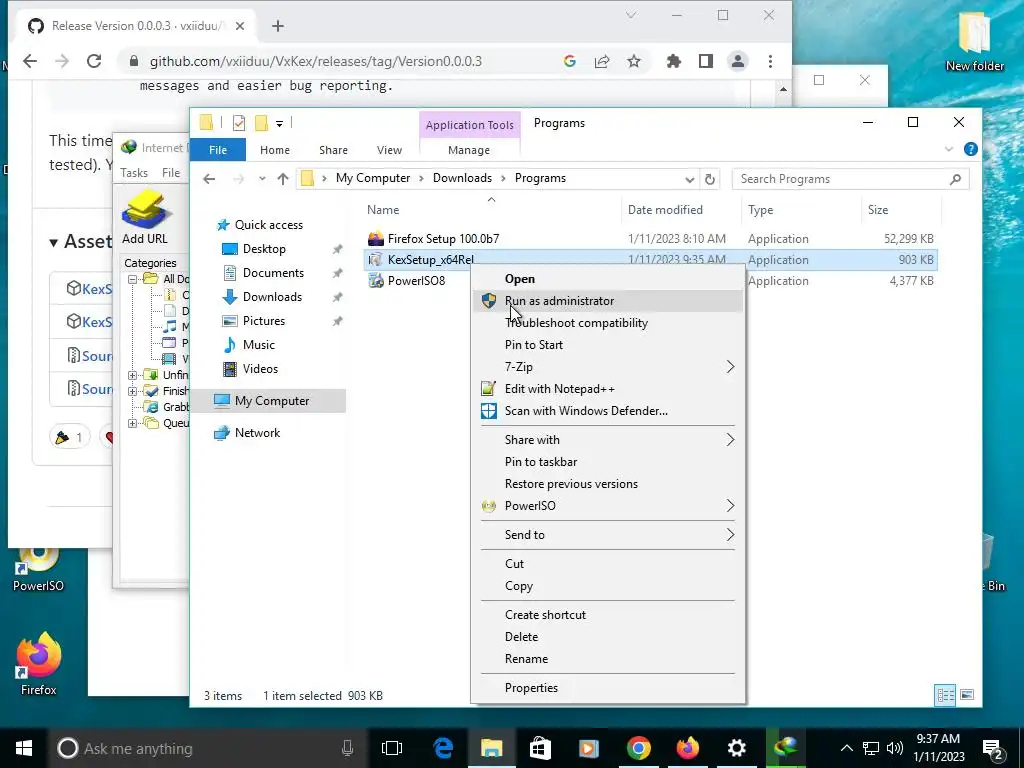
Task: Open Pictures in navigation pane
Action: [x=264, y=321]
